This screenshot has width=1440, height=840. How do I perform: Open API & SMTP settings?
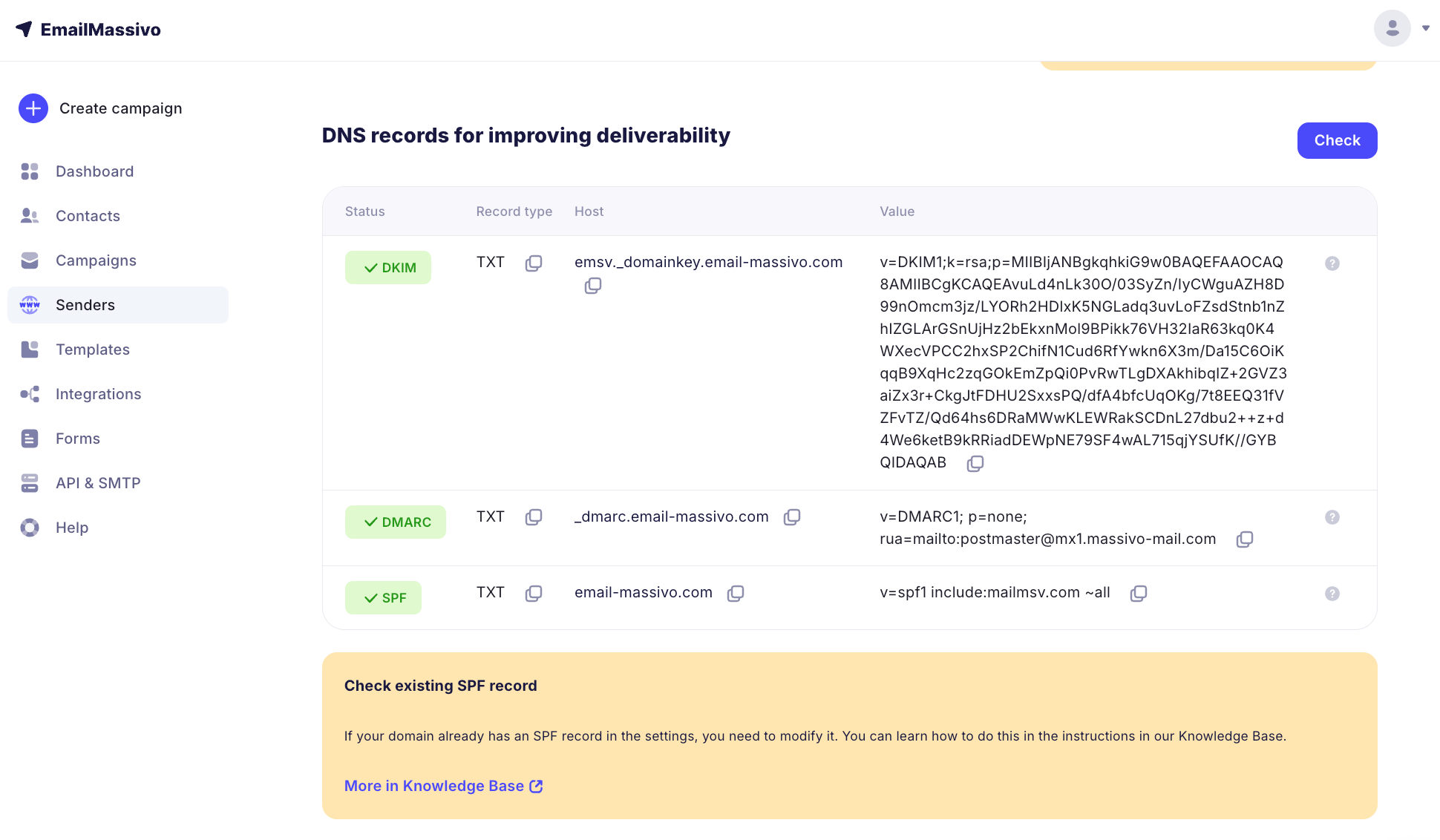pyautogui.click(x=98, y=483)
